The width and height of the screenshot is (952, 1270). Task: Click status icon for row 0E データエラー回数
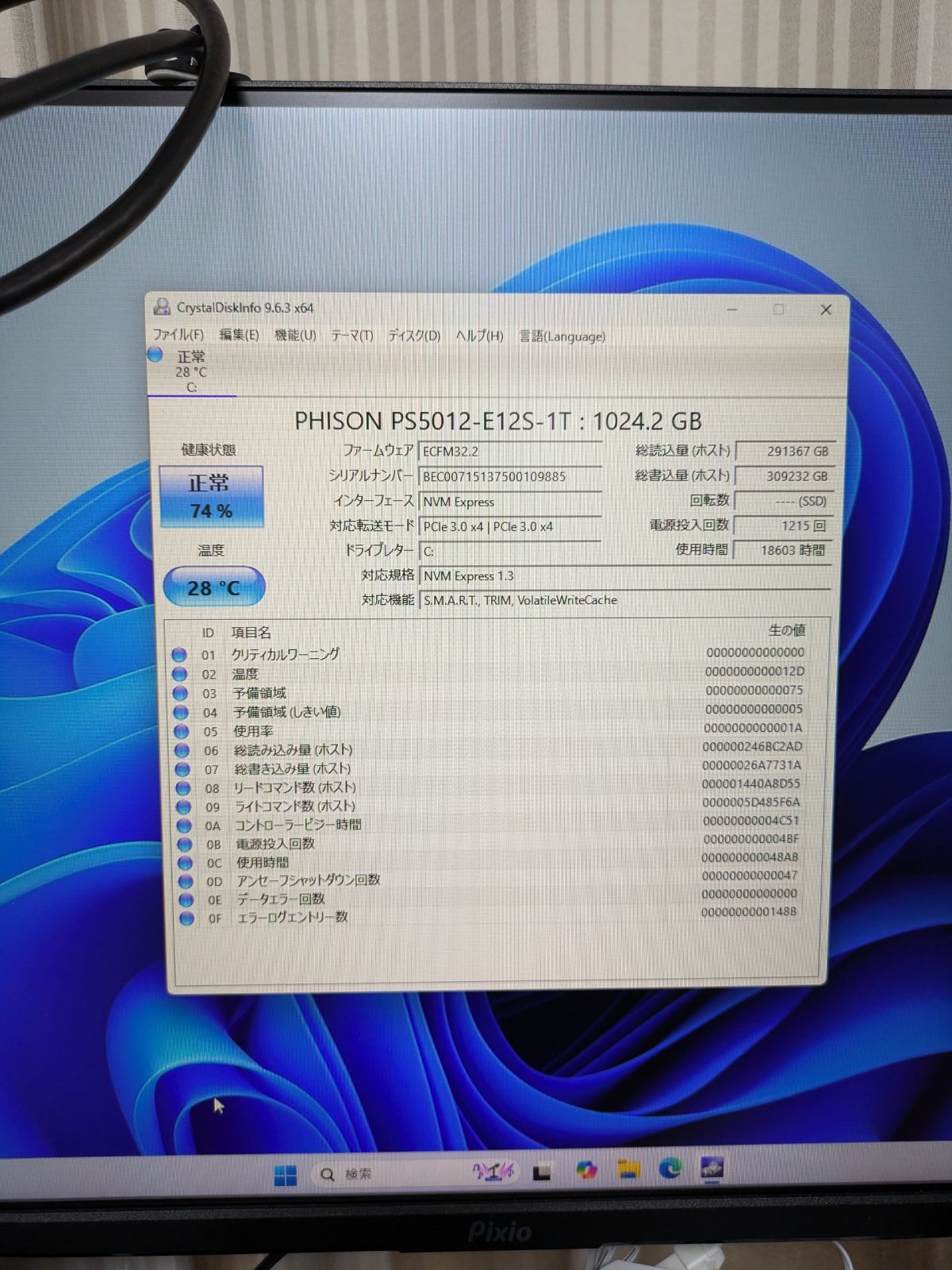click(186, 900)
